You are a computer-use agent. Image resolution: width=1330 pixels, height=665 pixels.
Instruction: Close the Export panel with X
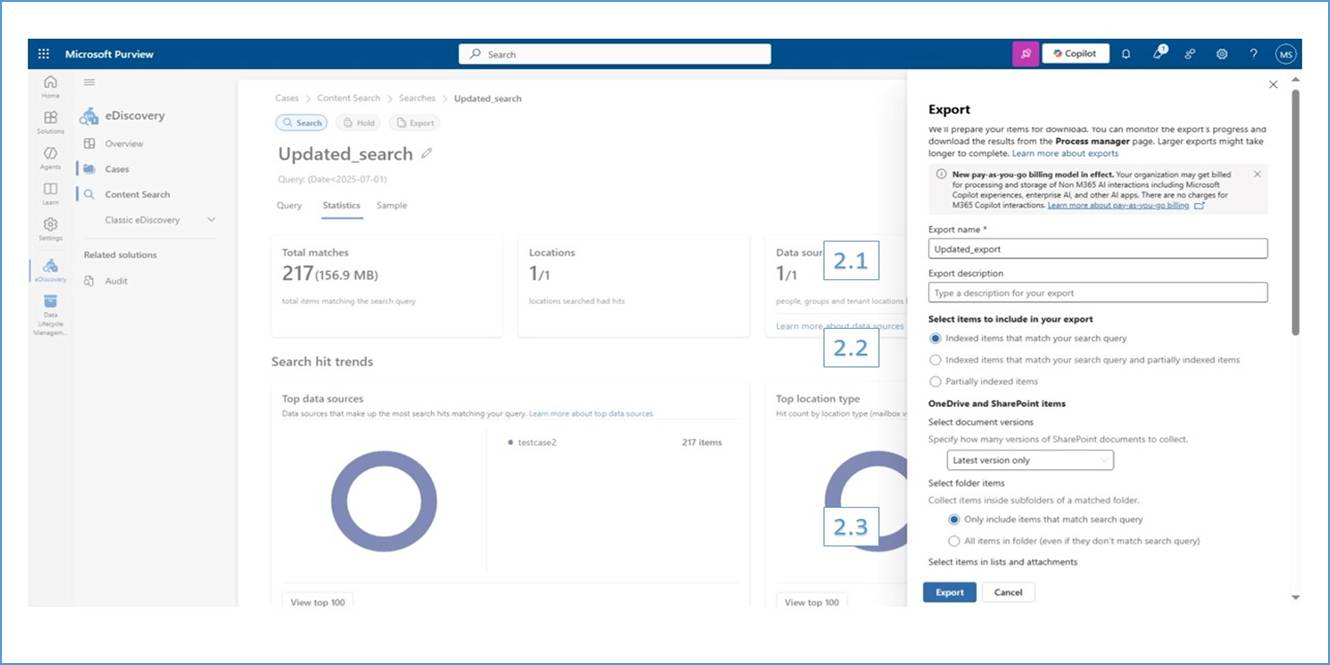(1273, 85)
